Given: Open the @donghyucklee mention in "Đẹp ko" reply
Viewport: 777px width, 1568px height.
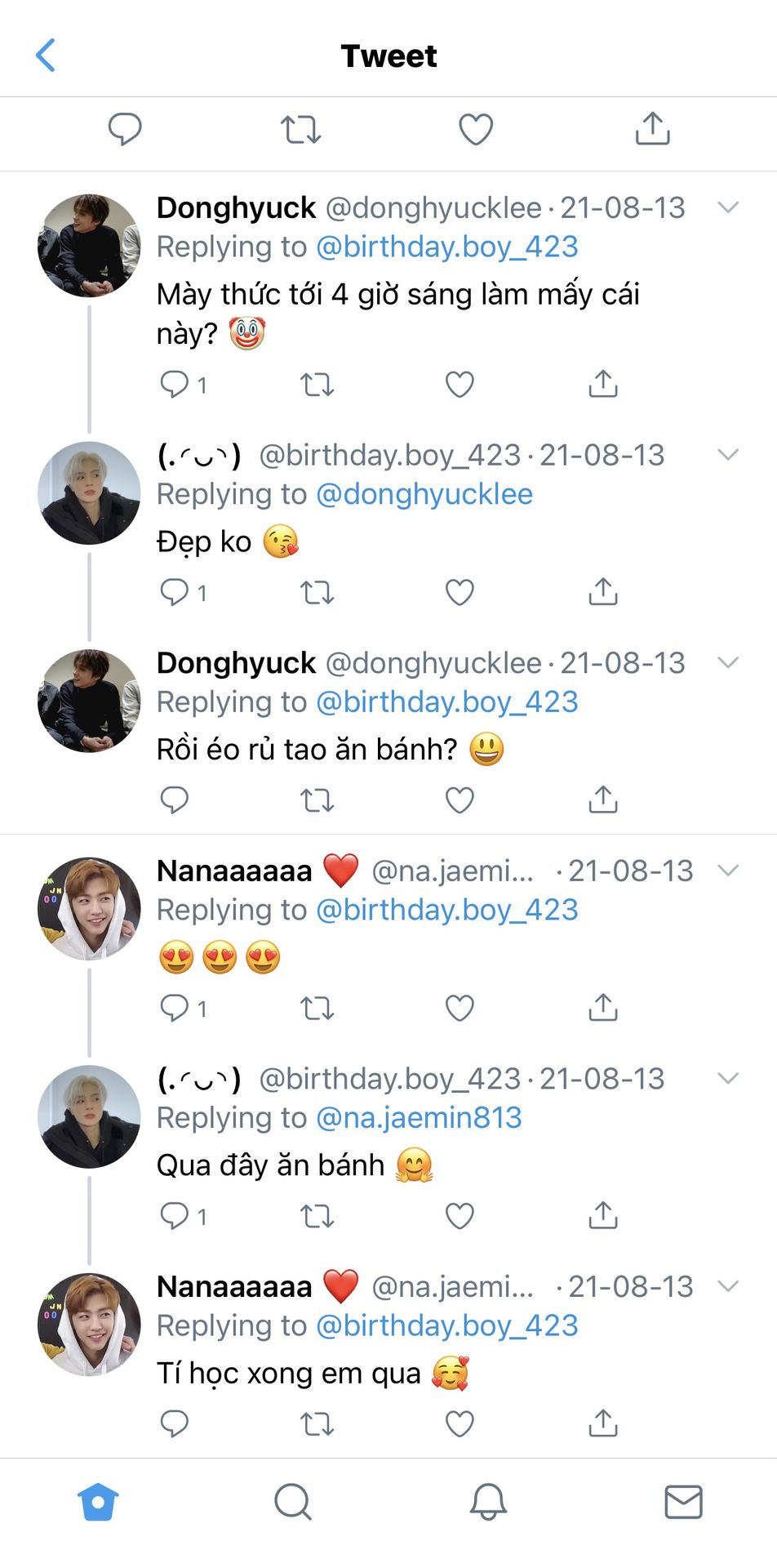Looking at the screenshot, I should point(424,494).
